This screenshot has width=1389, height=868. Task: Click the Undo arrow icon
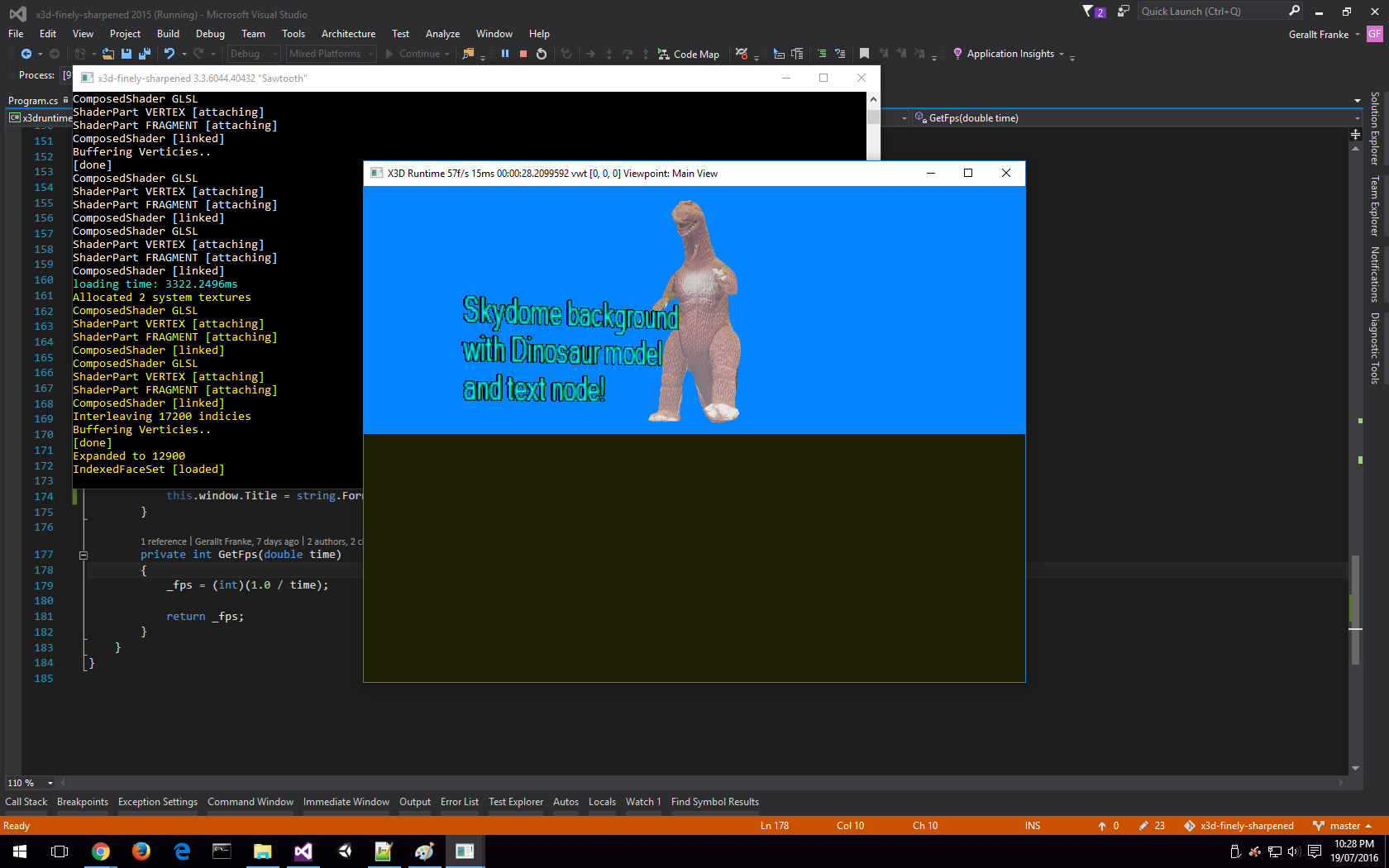[169, 54]
